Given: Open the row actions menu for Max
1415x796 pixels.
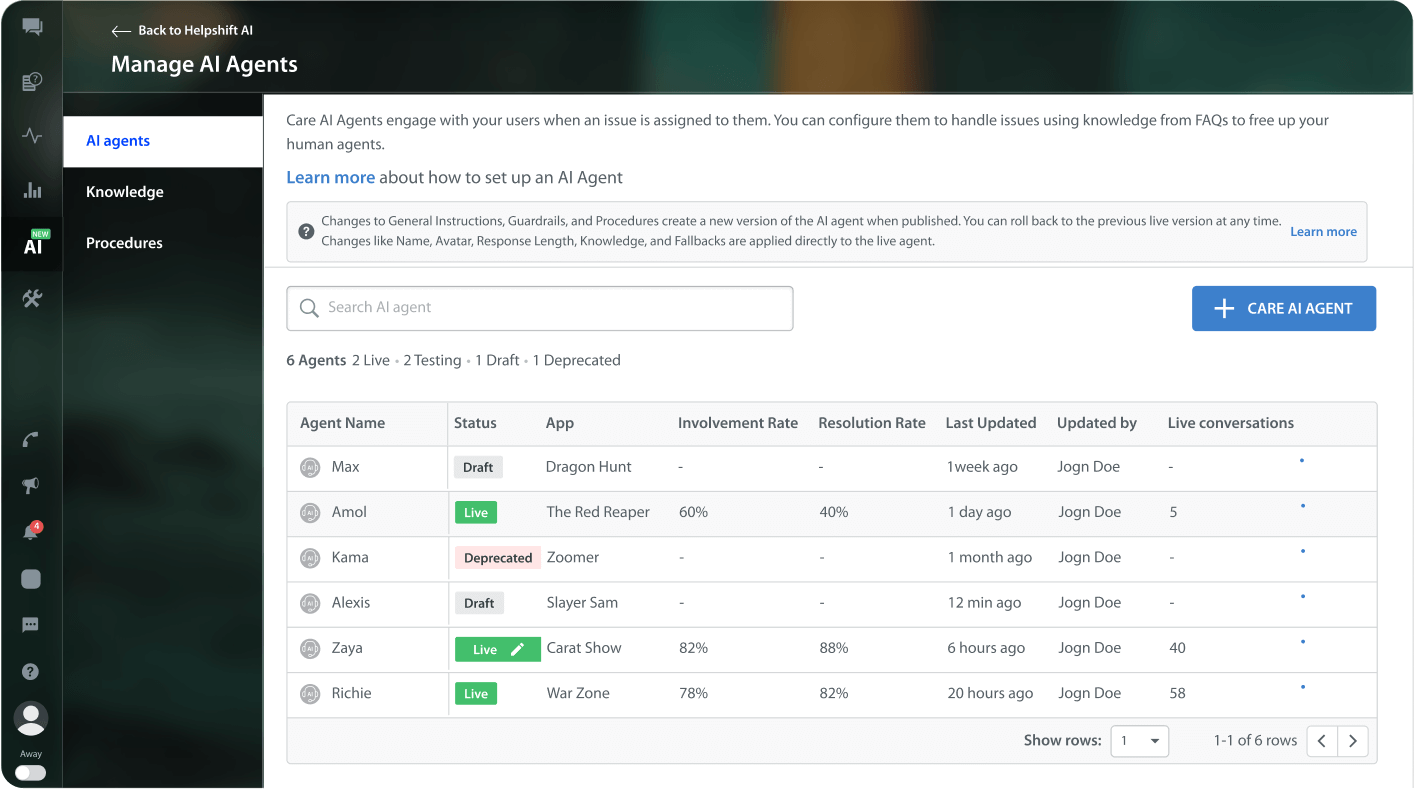Looking at the screenshot, I should click(1302, 461).
